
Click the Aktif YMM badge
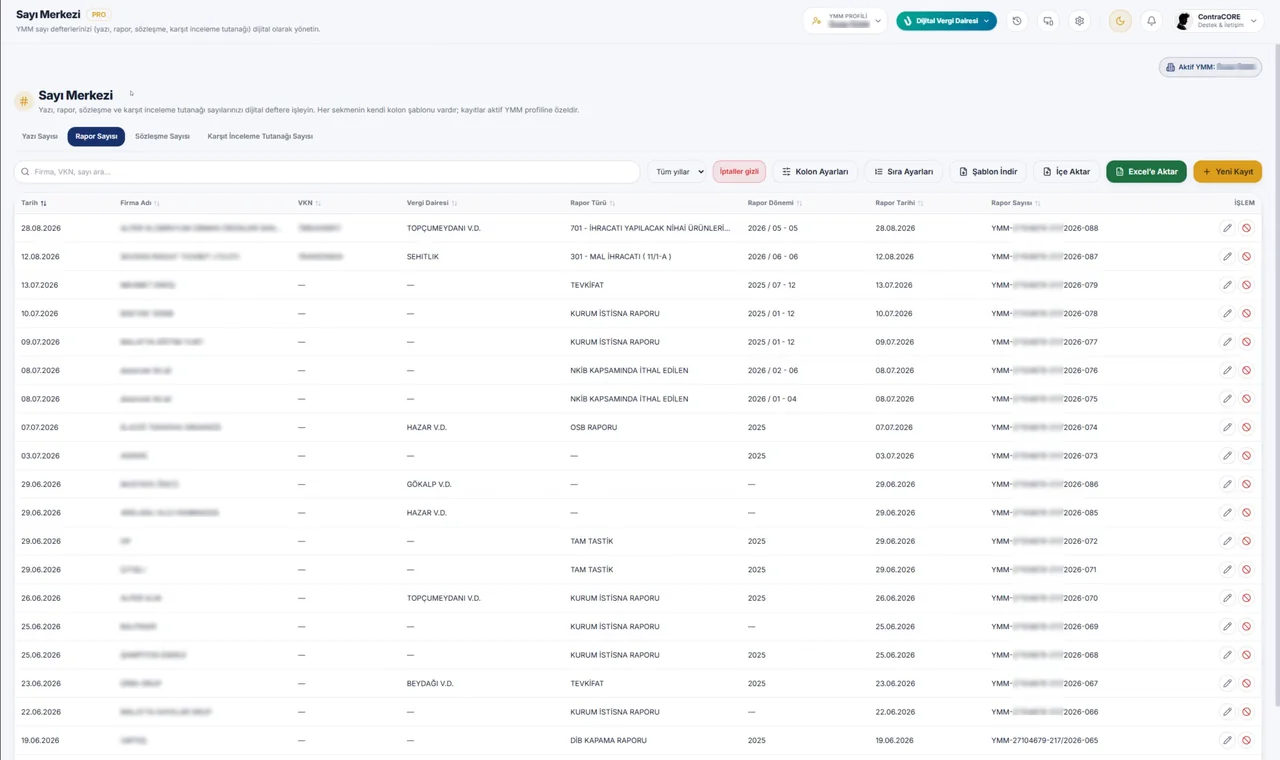point(1210,67)
